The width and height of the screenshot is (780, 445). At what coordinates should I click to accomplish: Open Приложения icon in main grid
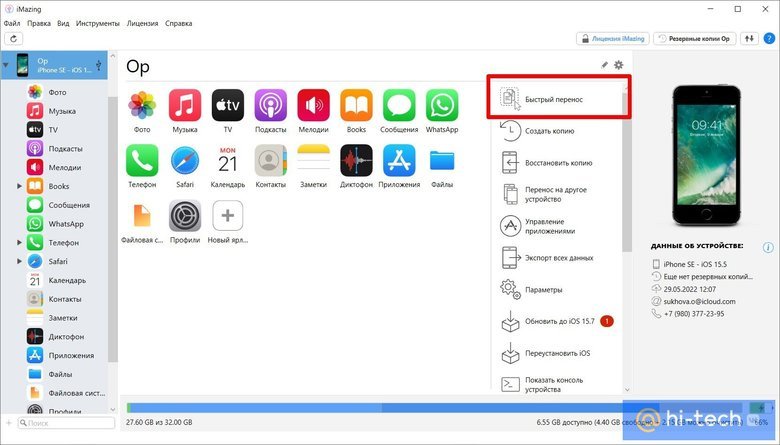[399, 161]
